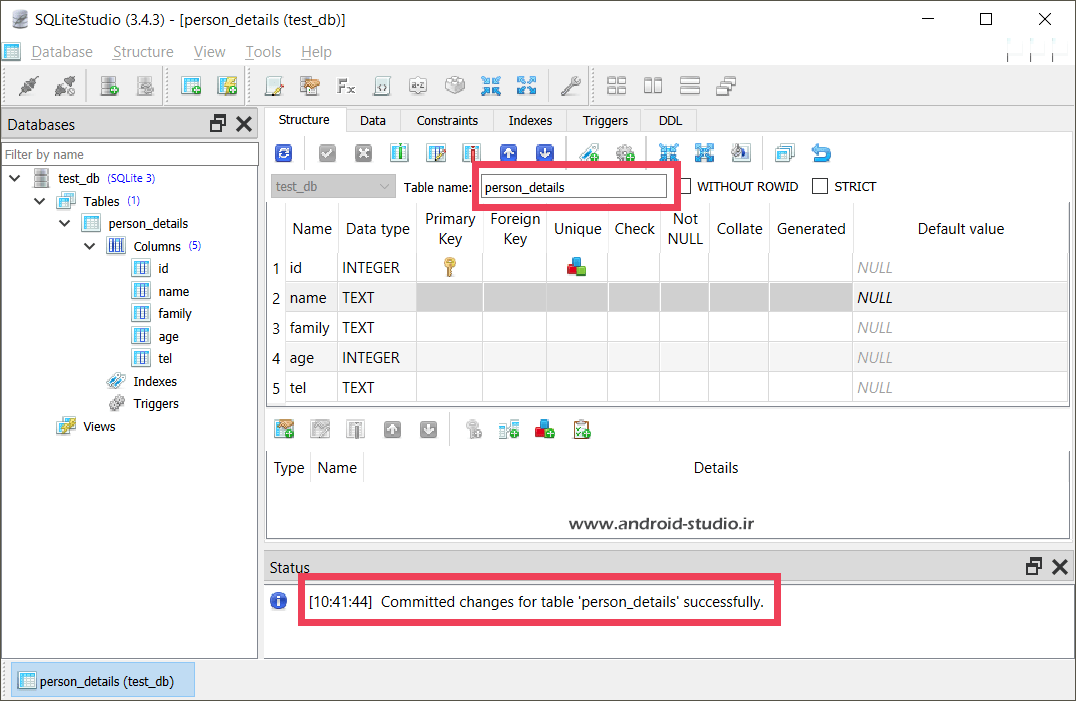Click the Rollback structure changes X icon

tap(364, 153)
